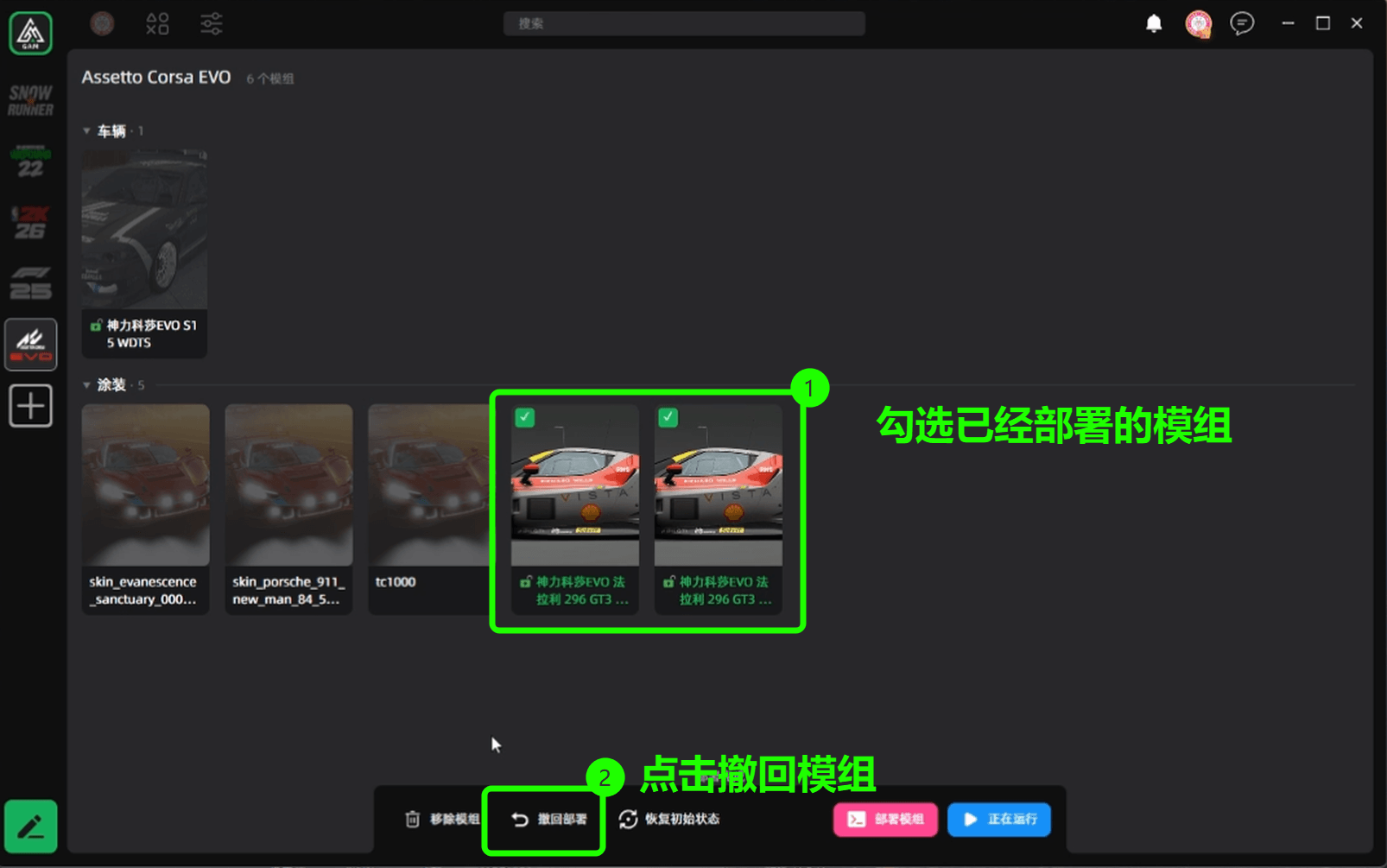
Task: Click the 撤回部署 undo deployment button
Action: coord(548,819)
